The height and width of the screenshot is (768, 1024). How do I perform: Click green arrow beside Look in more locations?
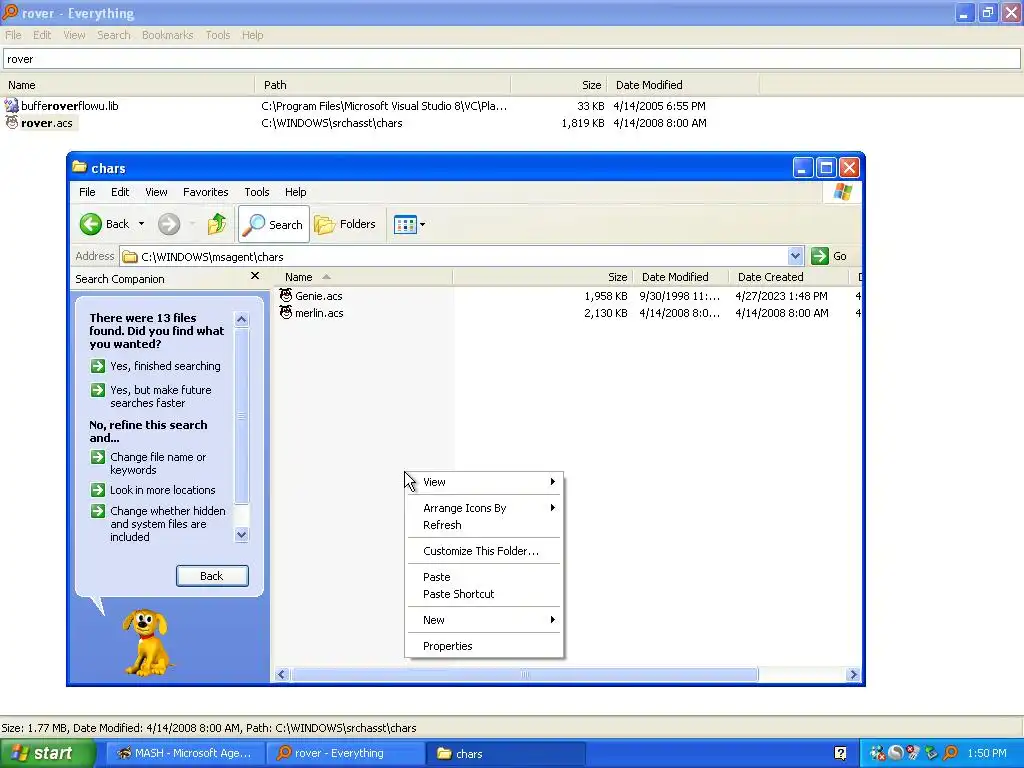tap(98, 490)
